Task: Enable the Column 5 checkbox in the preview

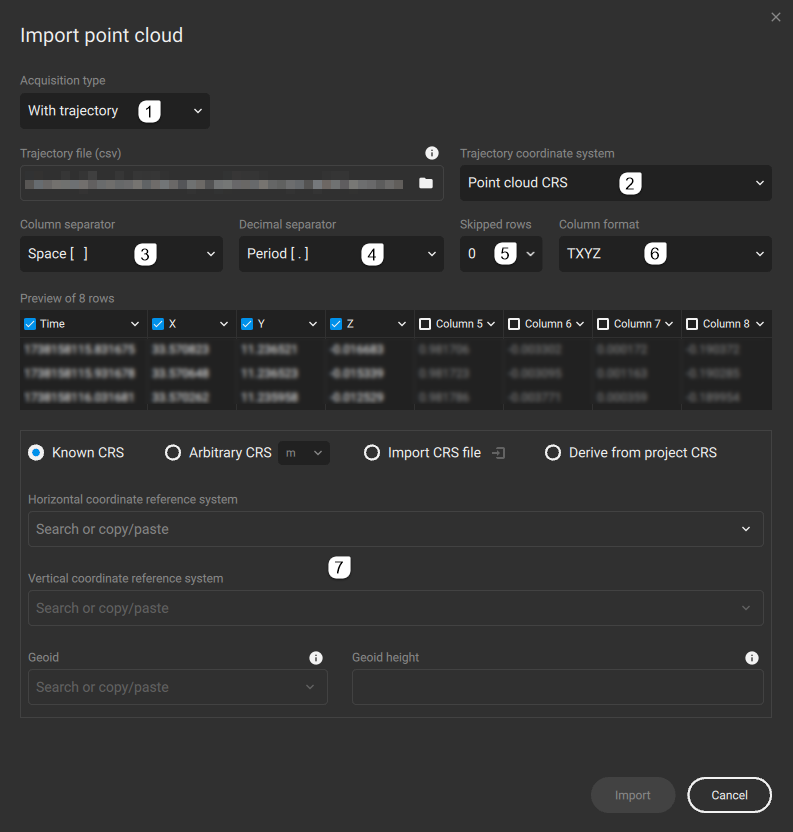Action: tap(423, 323)
